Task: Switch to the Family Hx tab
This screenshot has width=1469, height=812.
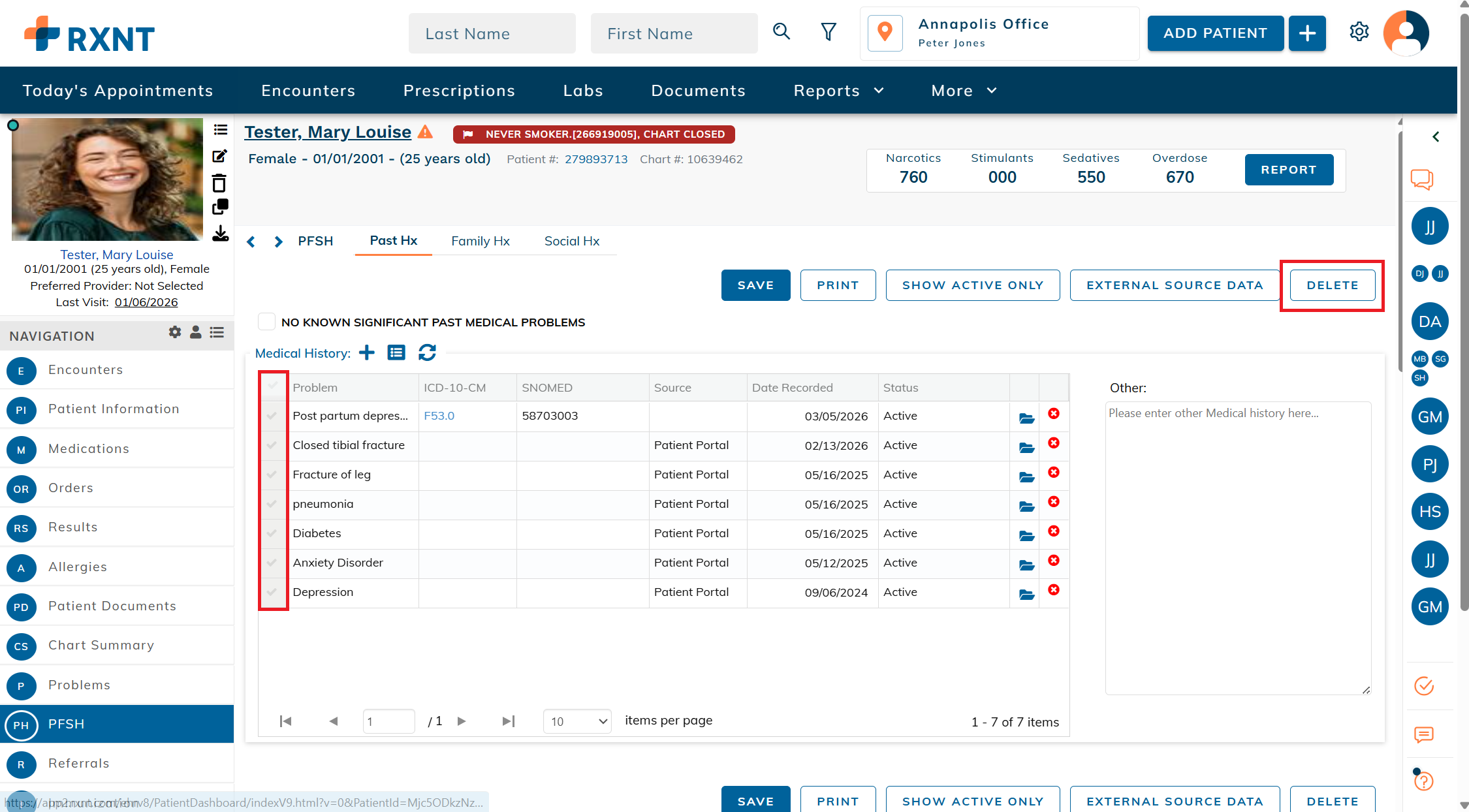Action: (480, 241)
